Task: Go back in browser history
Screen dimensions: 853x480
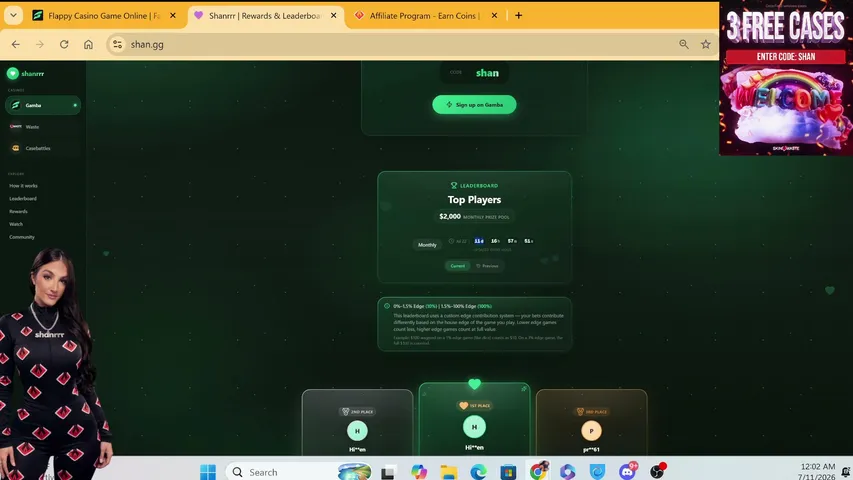Action: point(16,45)
